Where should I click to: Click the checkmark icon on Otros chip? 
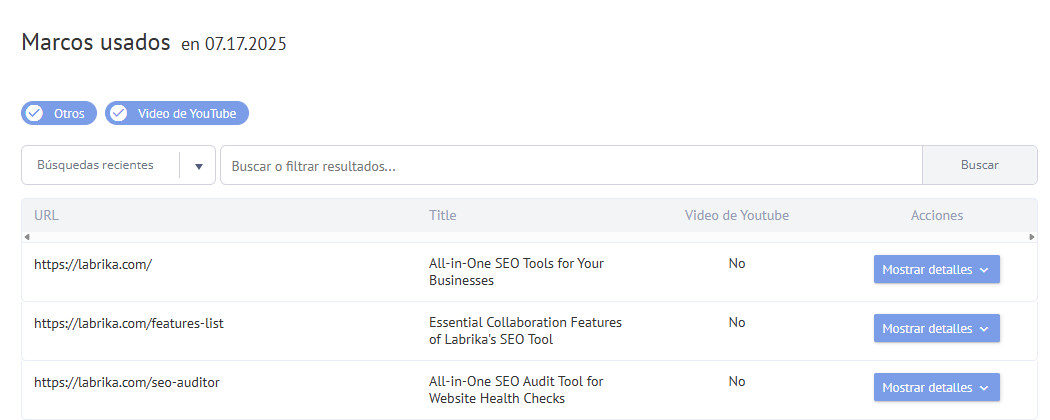(34, 113)
